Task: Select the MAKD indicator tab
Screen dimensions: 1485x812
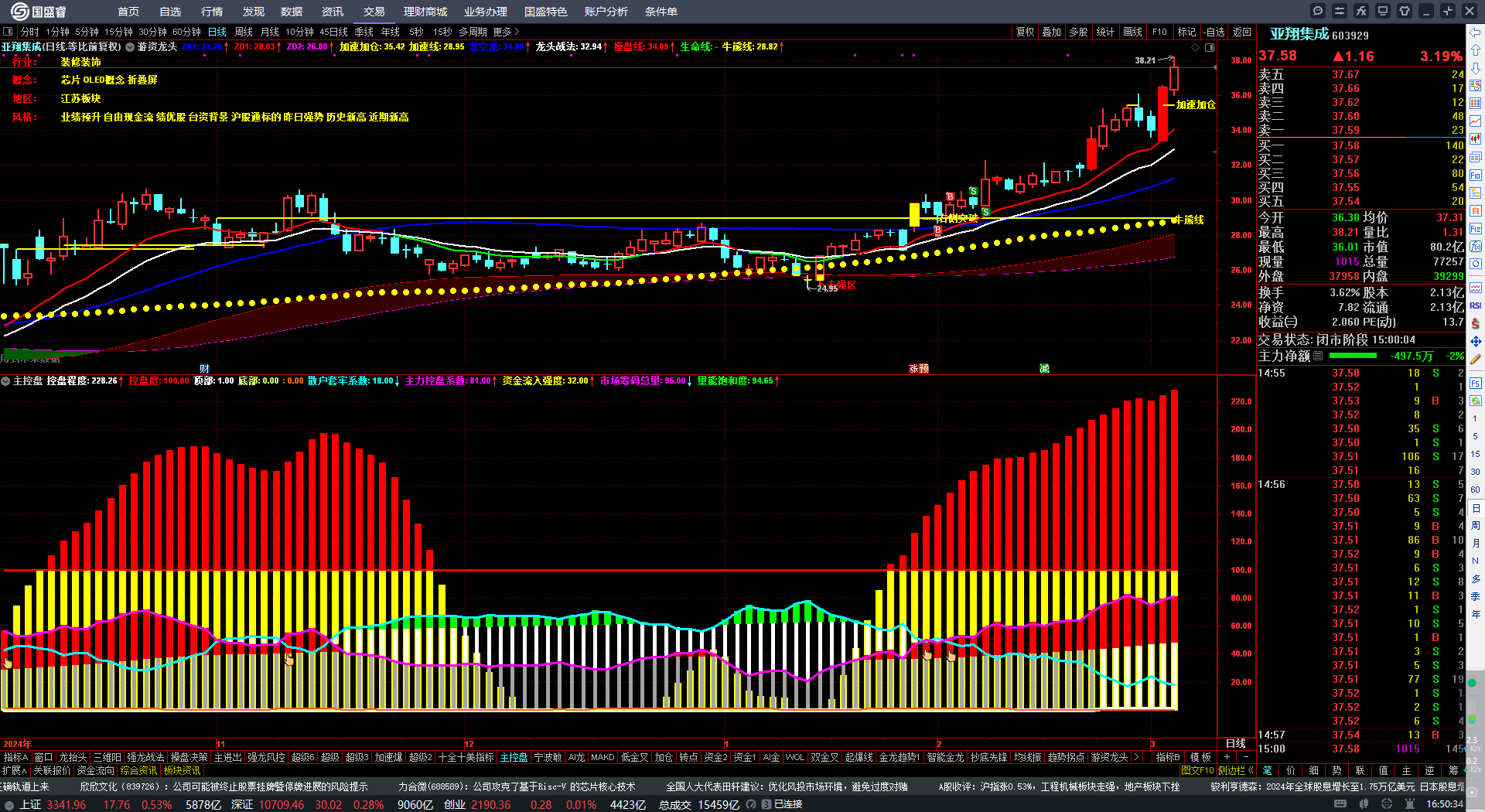Action: (603, 757)
